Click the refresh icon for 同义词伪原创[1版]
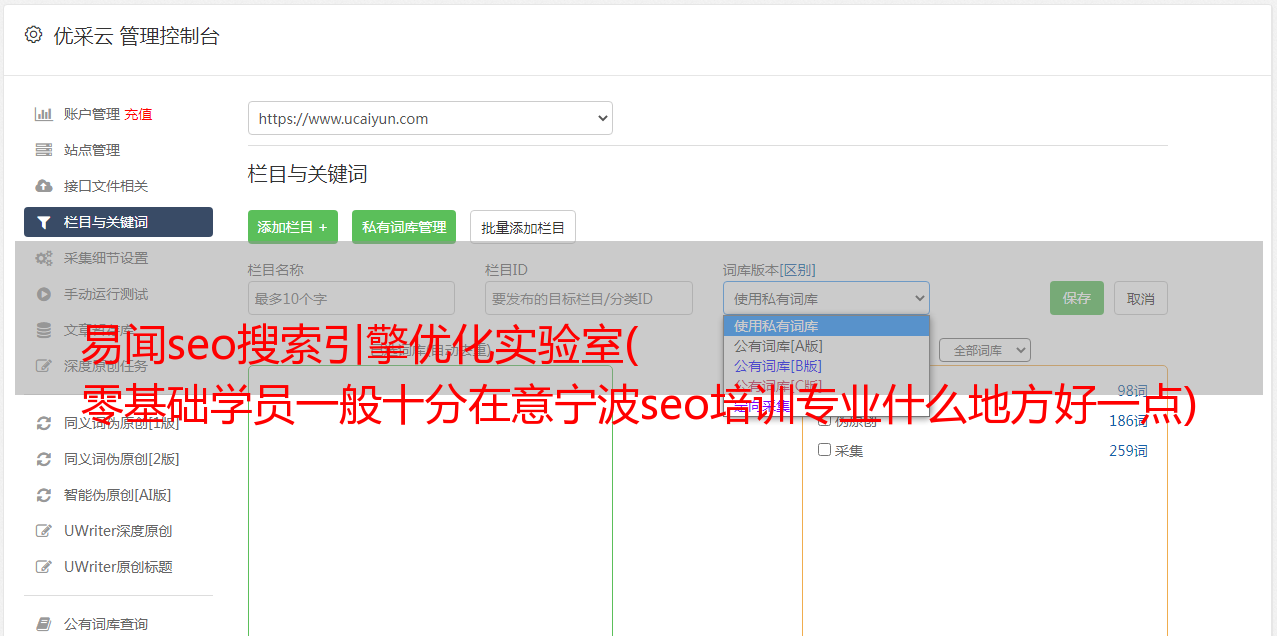Screen dimensions: 1277x636 43,423
